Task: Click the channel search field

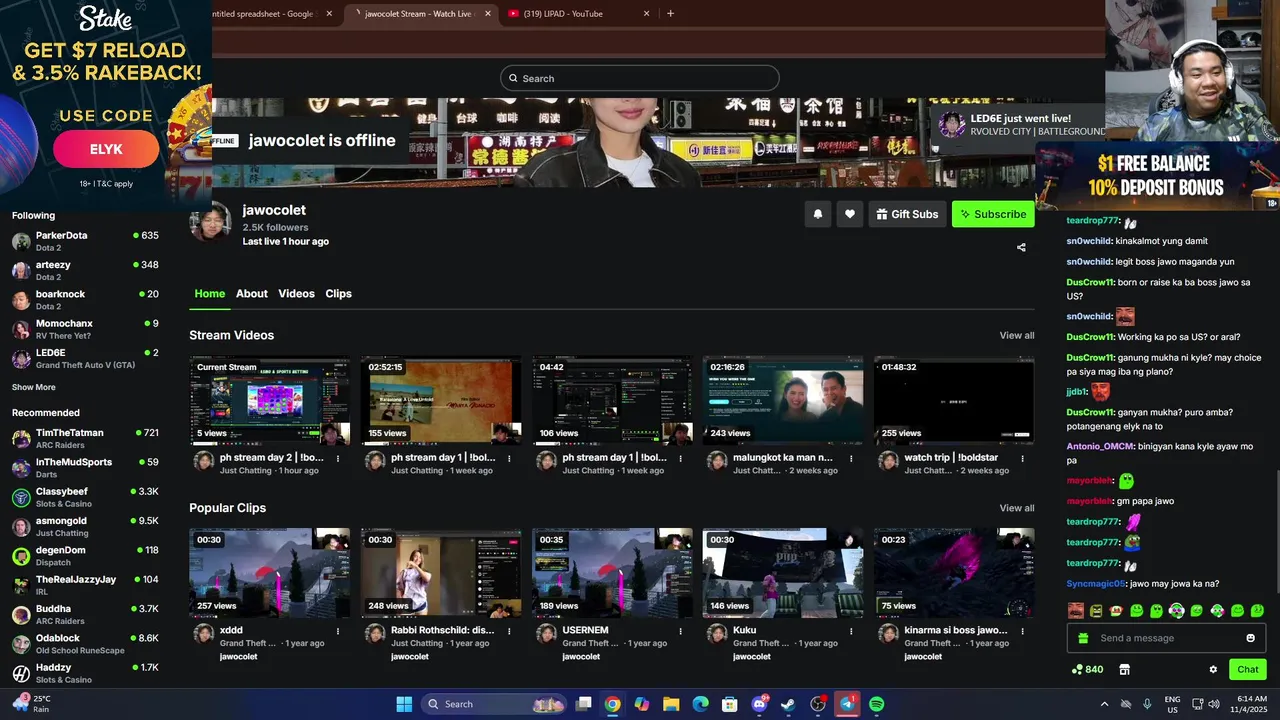Action: pos(640,78)
